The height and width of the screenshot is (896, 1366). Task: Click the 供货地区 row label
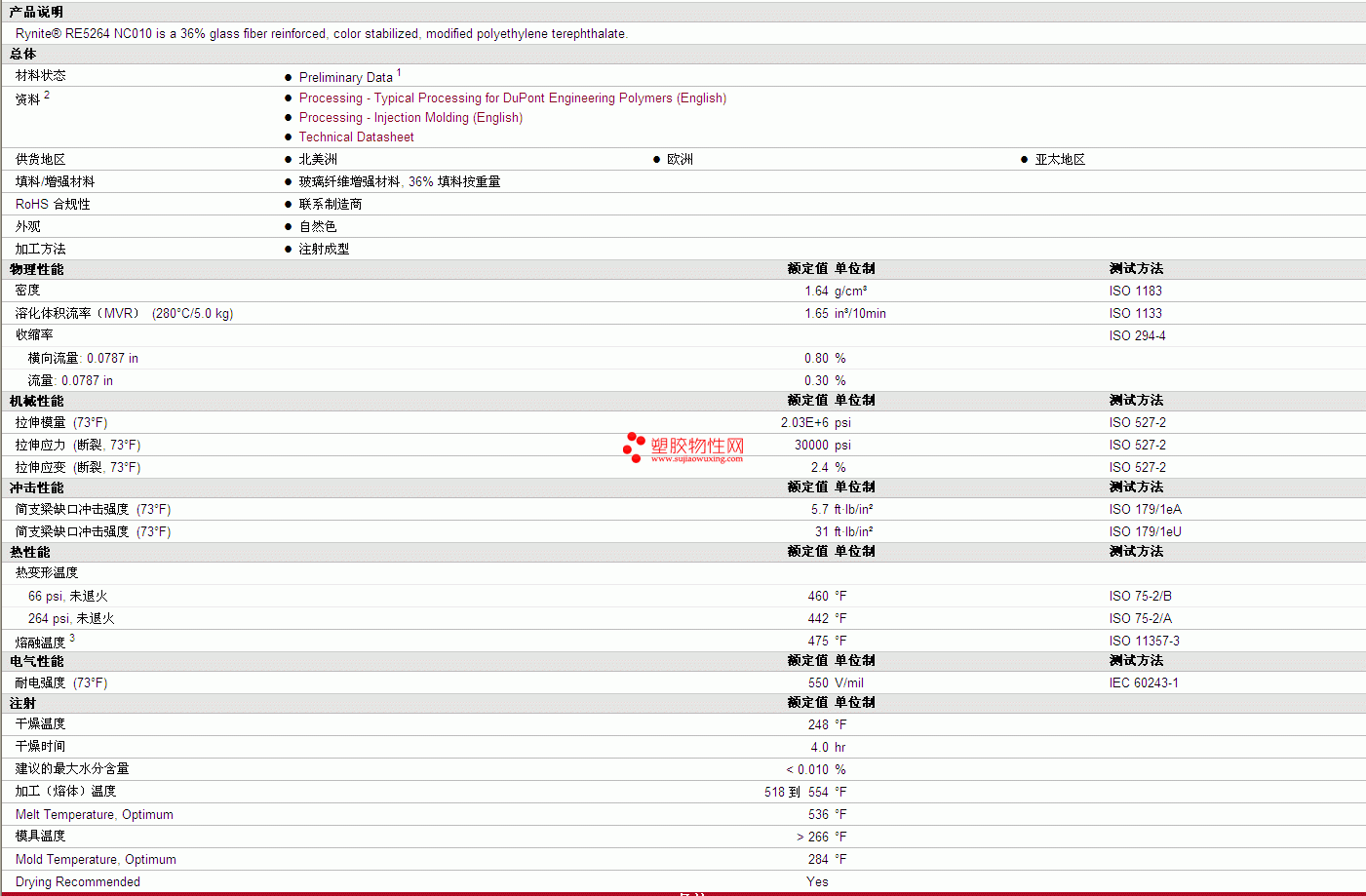[x=41, y=160]
